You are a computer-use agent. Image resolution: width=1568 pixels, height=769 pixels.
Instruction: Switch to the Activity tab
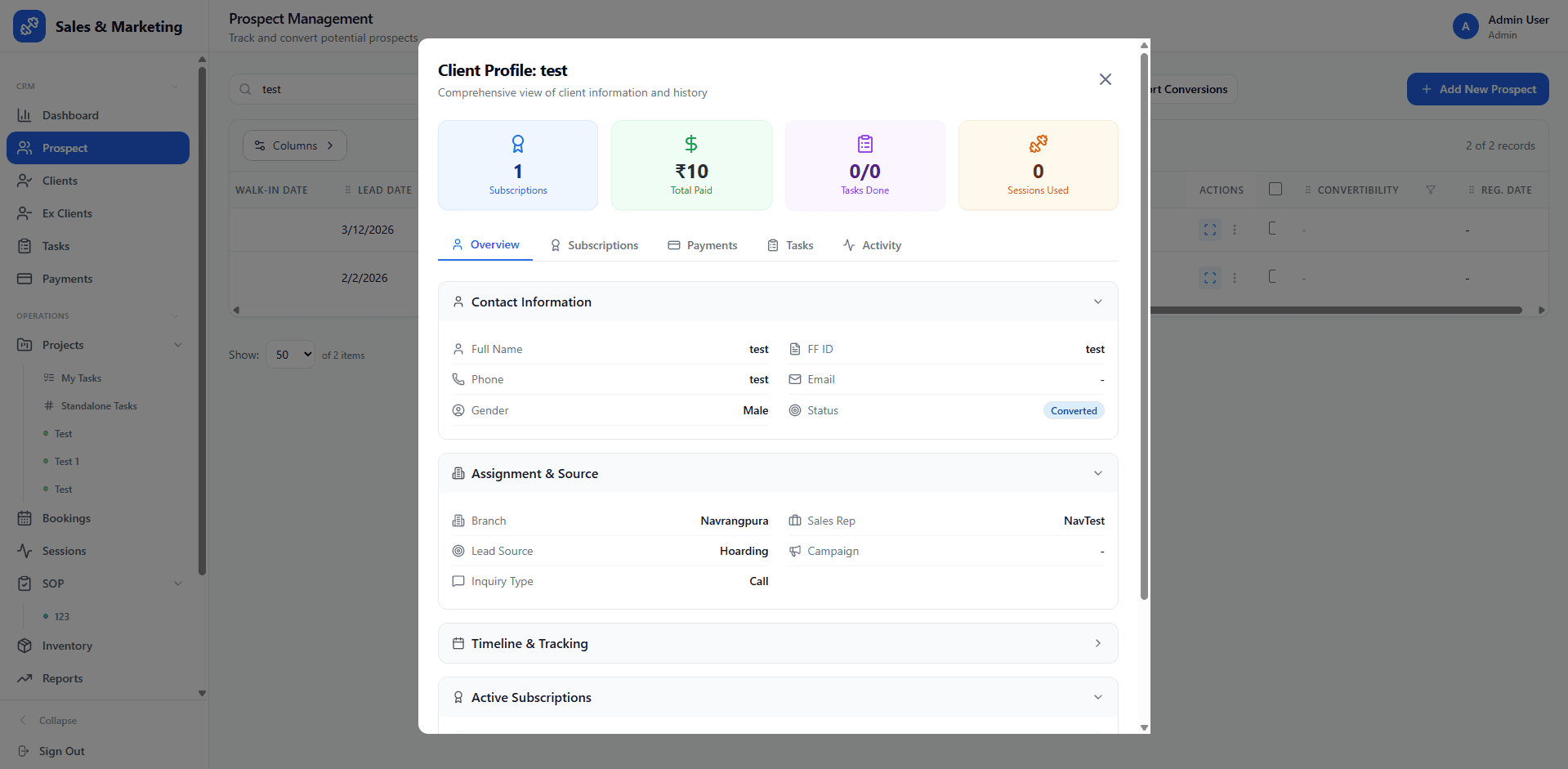tap(872, 245)
